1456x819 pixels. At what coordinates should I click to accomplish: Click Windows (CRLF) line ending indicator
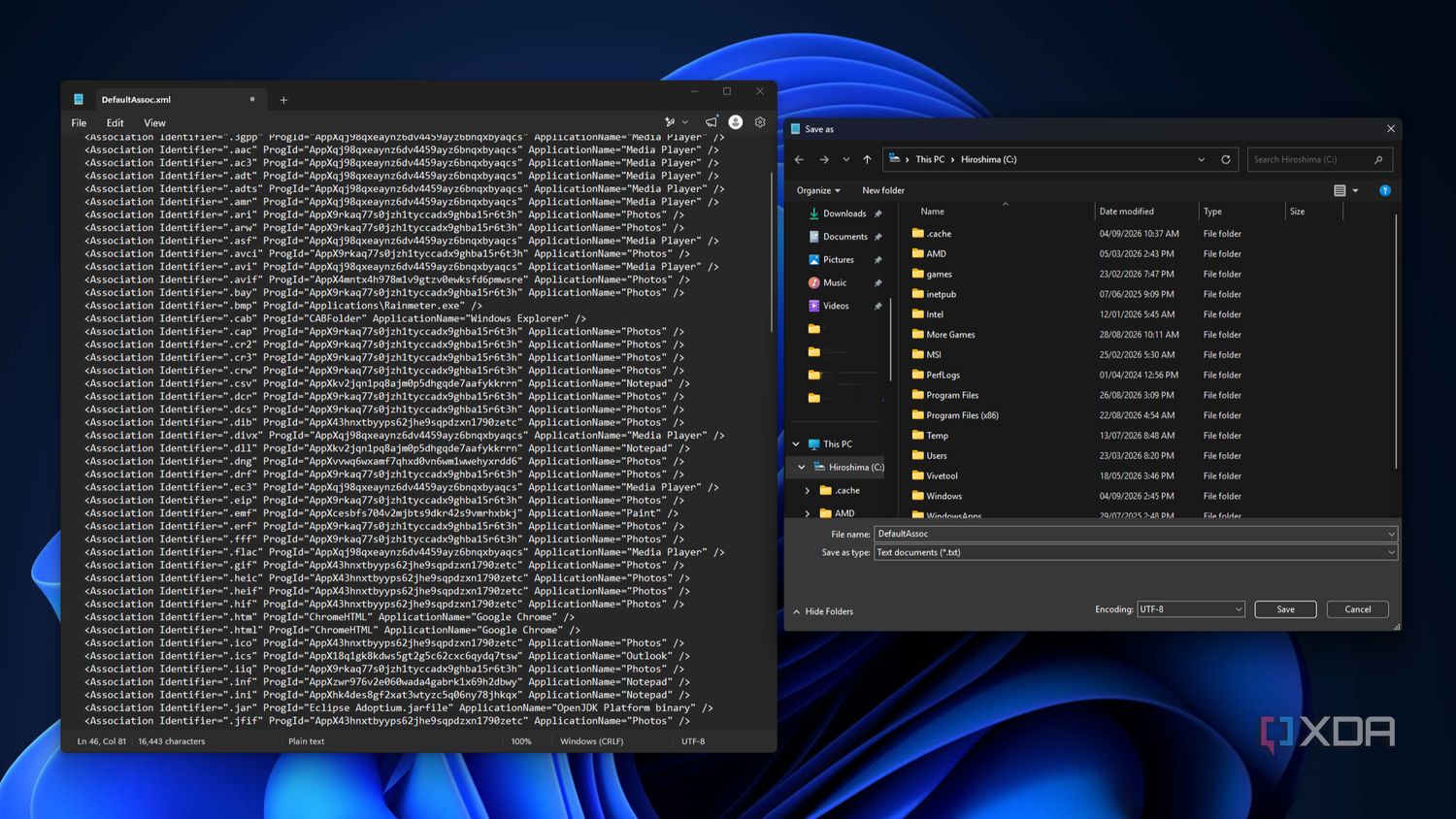click(591, 741)
